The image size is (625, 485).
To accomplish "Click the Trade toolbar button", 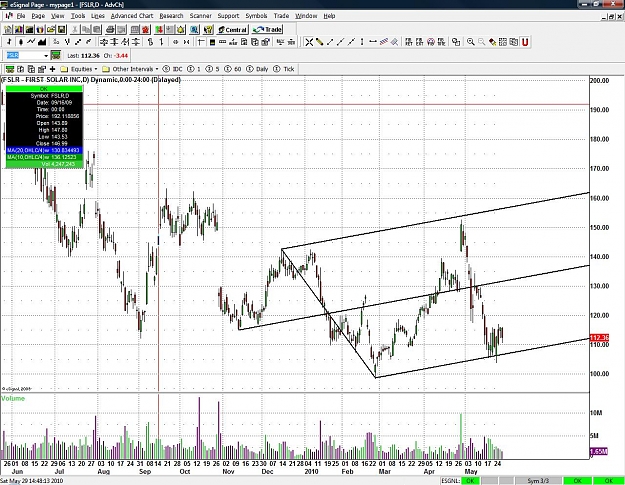I will click(x=267, y=29).
